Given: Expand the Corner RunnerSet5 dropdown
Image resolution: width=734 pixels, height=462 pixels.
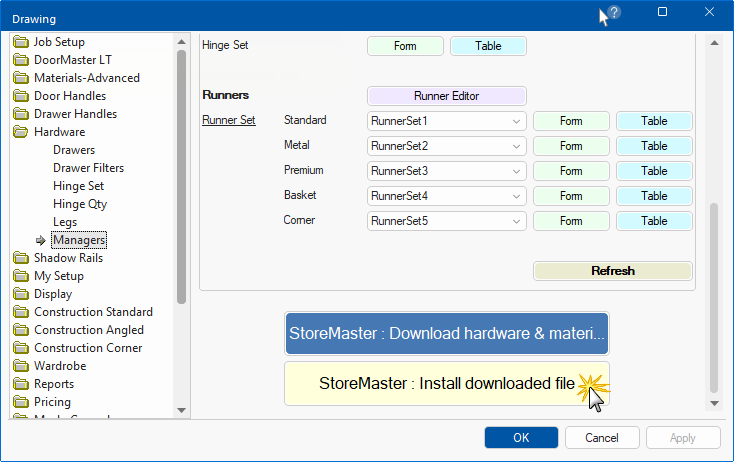Looking at the screenshot, I should click(x=516, y=221).
